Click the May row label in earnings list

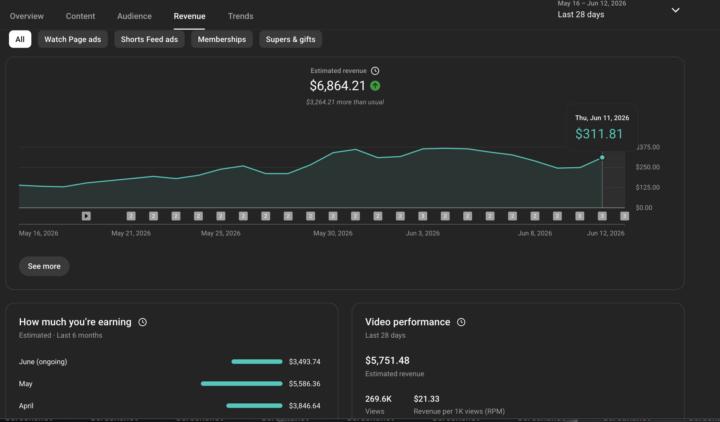point(26,384)
